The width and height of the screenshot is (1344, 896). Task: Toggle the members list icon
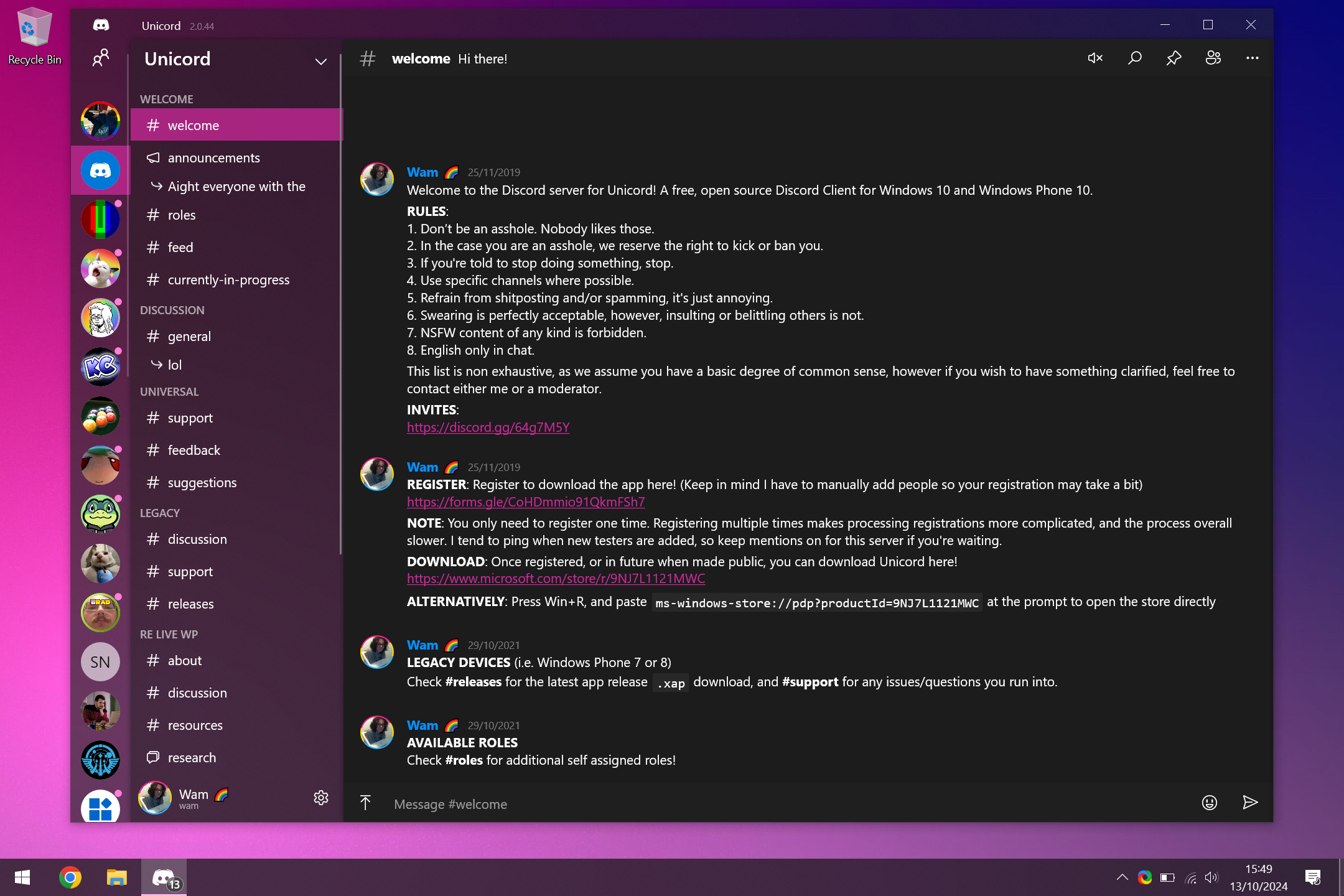pos(1213,58)
